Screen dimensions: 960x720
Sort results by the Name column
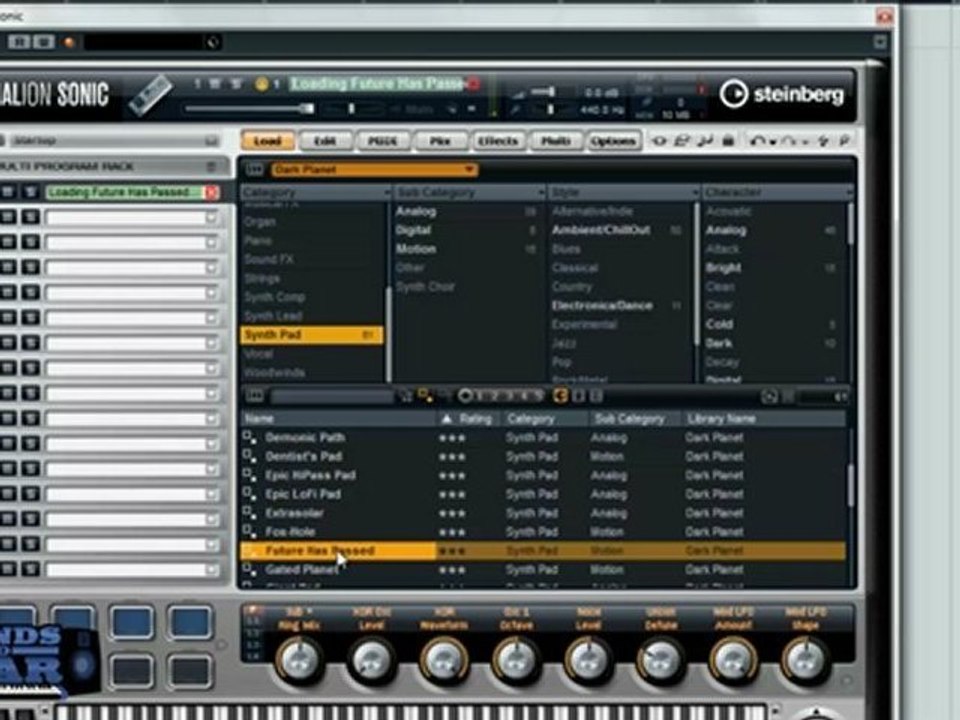tap(338, 419)
